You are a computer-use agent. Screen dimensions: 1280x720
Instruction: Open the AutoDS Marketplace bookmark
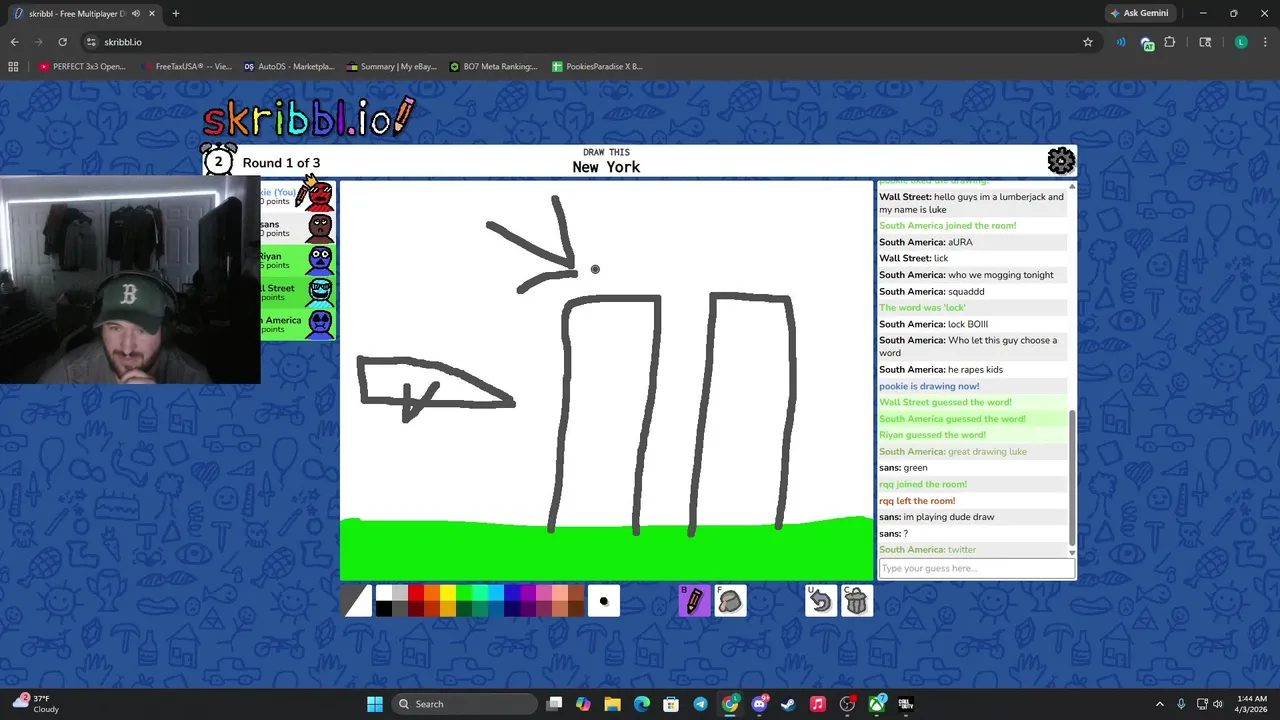tap(290, 66)
